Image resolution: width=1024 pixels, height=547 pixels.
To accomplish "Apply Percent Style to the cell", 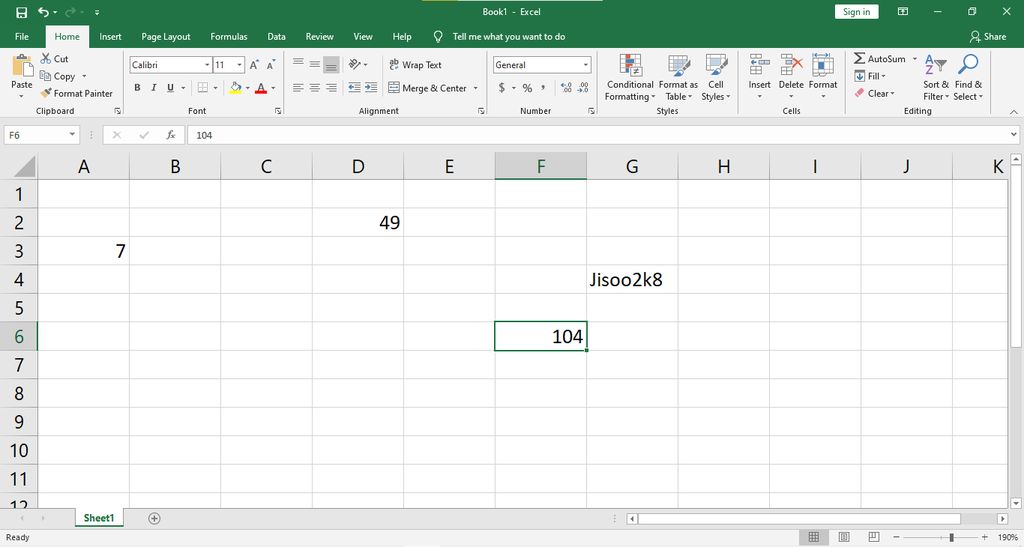I will point(527,87).
